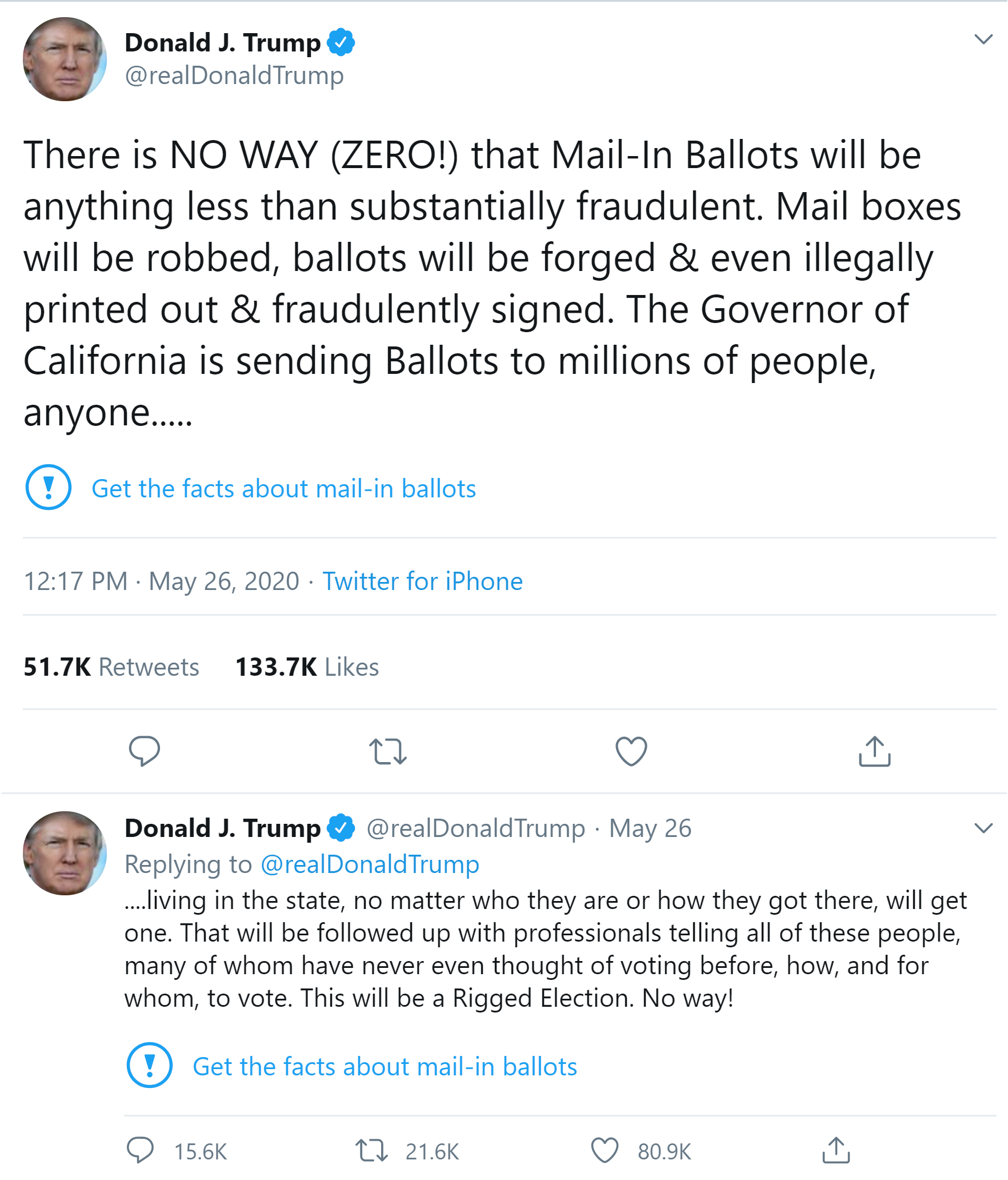The image size is (1008, 1180).
Task: Open the fact-check link on the main tweet
Action: 283,489
